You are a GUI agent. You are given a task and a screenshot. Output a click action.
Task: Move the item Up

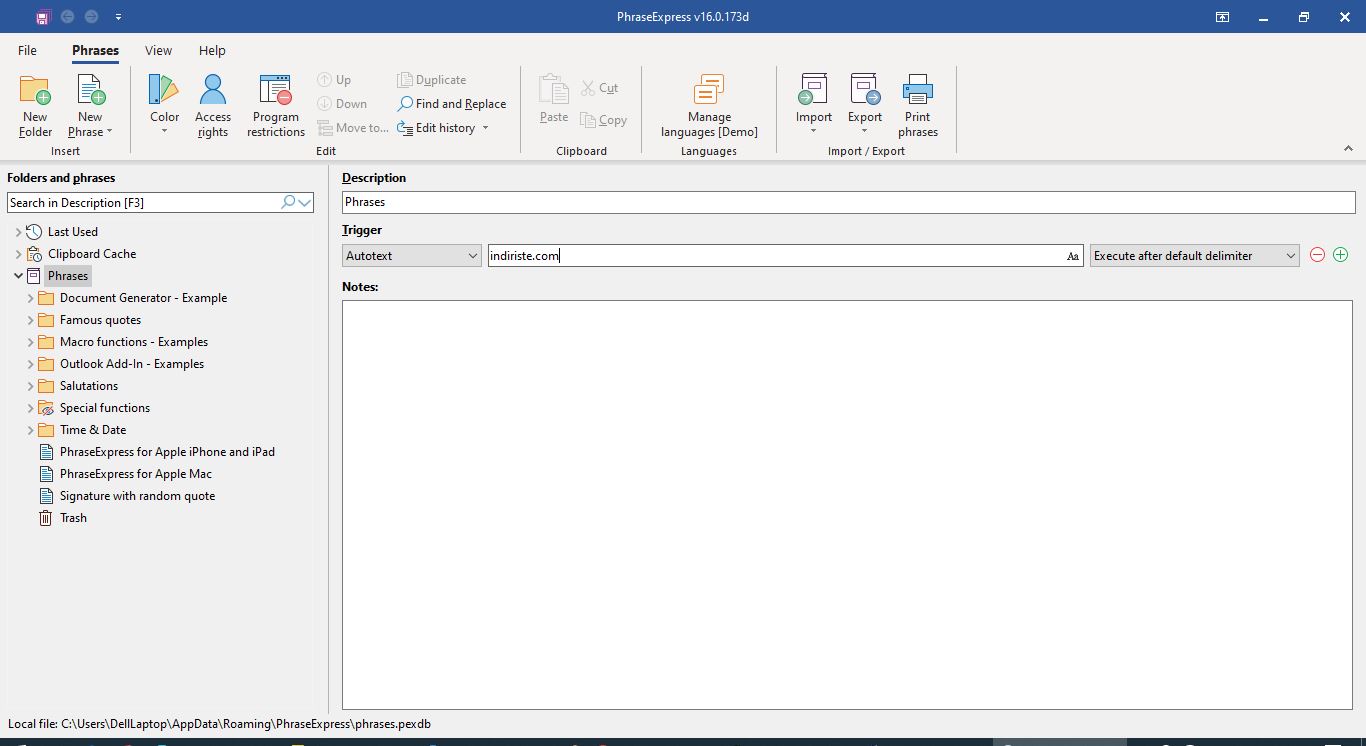[334, 80]
